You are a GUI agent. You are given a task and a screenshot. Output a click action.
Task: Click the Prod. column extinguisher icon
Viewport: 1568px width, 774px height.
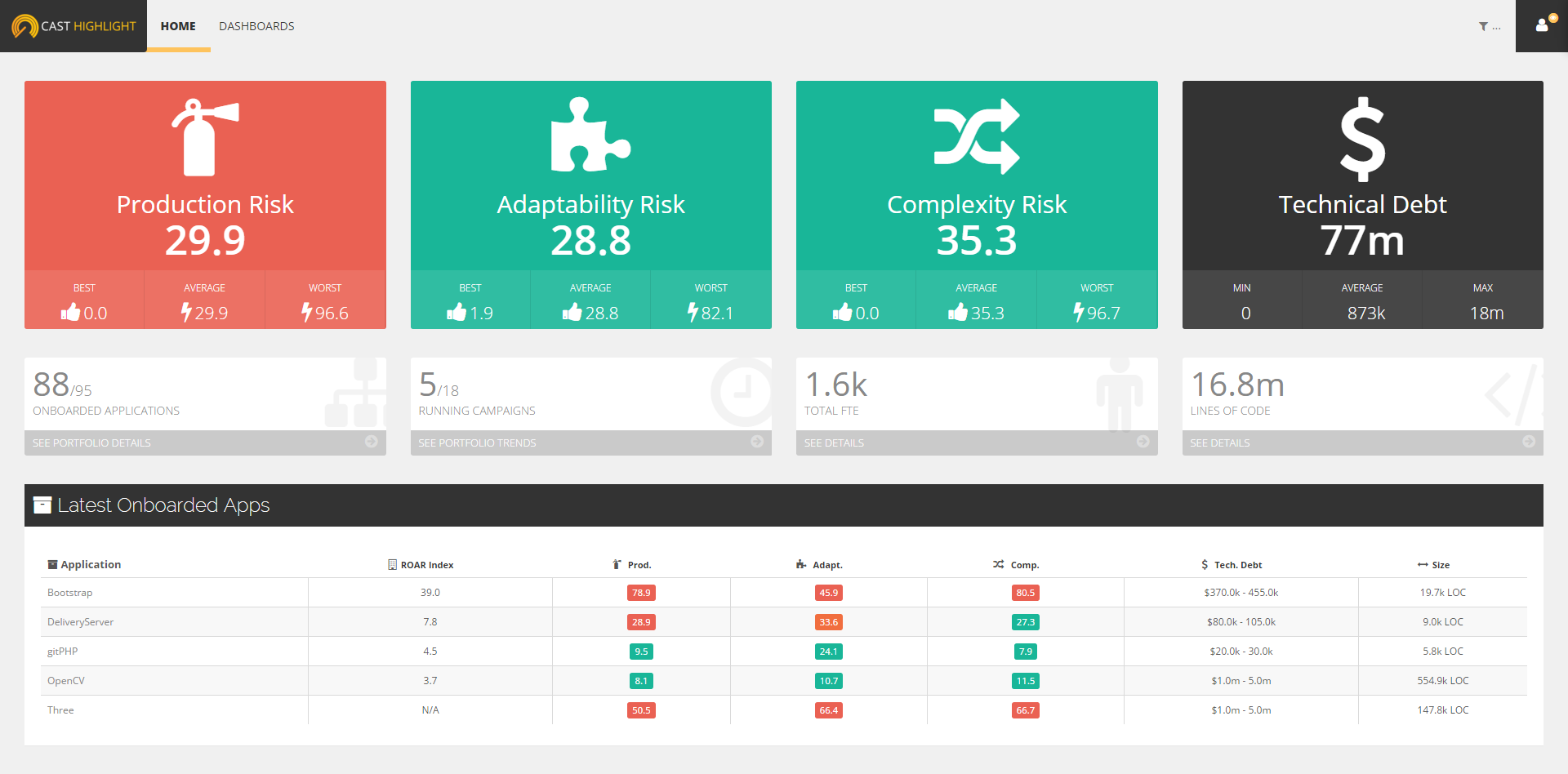click(617, 565)
